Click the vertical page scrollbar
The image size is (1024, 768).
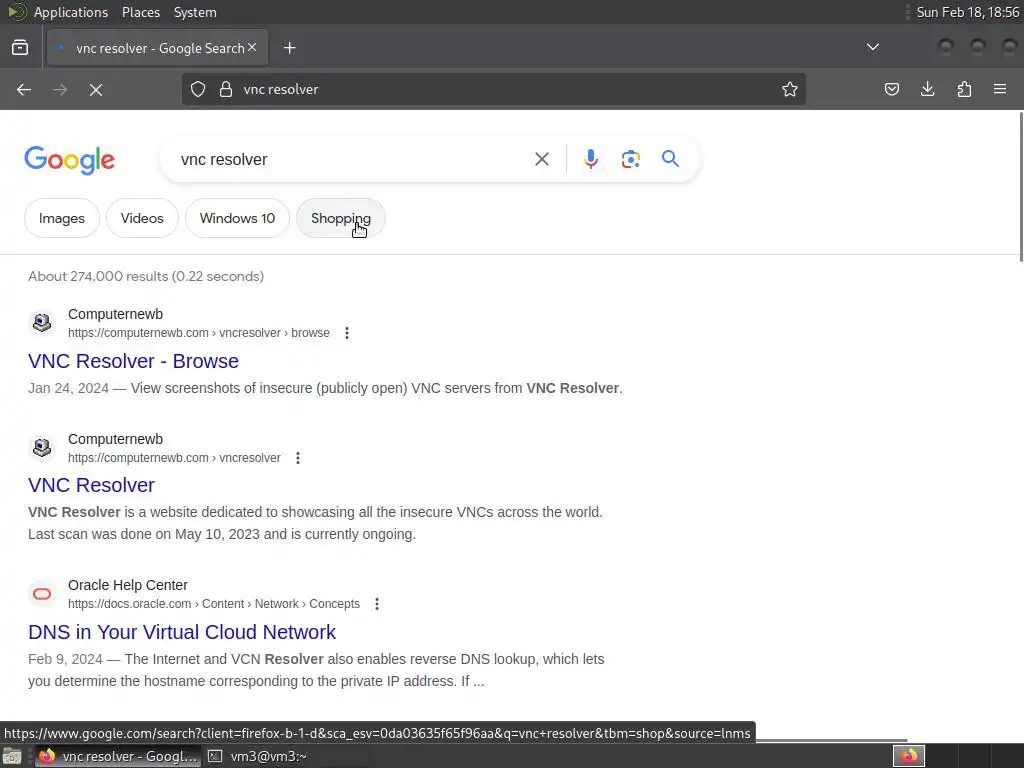(1021, 187)
